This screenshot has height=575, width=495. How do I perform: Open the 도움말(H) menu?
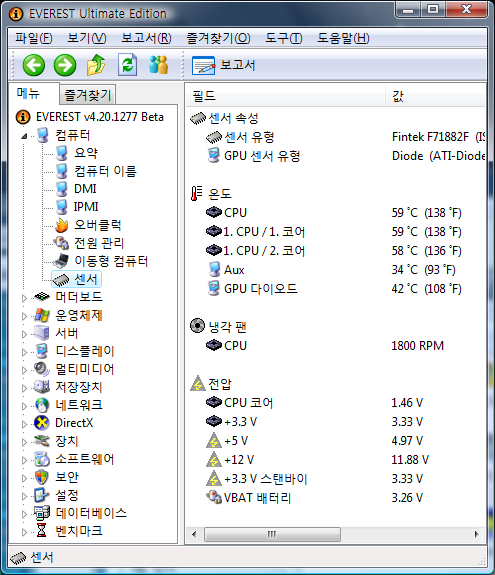[x=343, y=38]
